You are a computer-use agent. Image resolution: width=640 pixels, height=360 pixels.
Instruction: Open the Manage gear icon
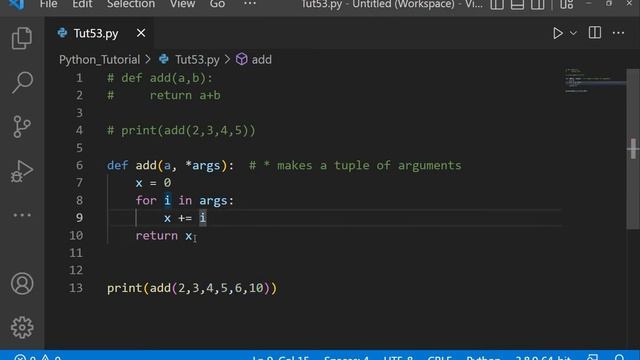pyautogui.click(x=22, y=327)
